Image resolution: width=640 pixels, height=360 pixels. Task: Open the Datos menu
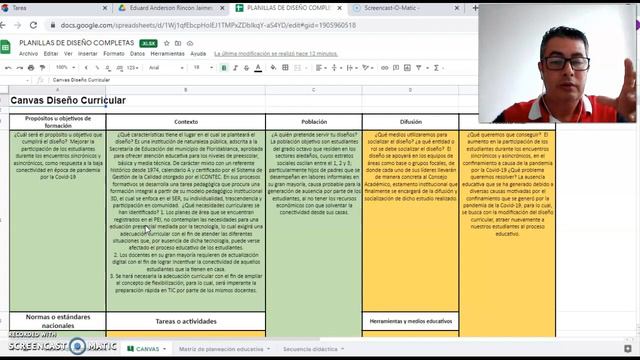point(138,53)
